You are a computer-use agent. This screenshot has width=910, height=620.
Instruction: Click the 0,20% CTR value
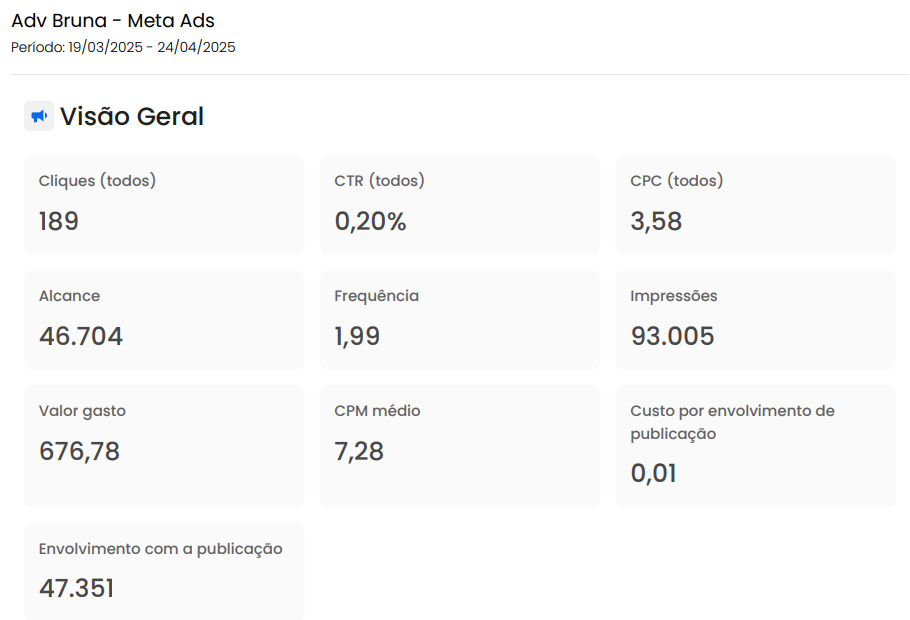click(370, 221)
